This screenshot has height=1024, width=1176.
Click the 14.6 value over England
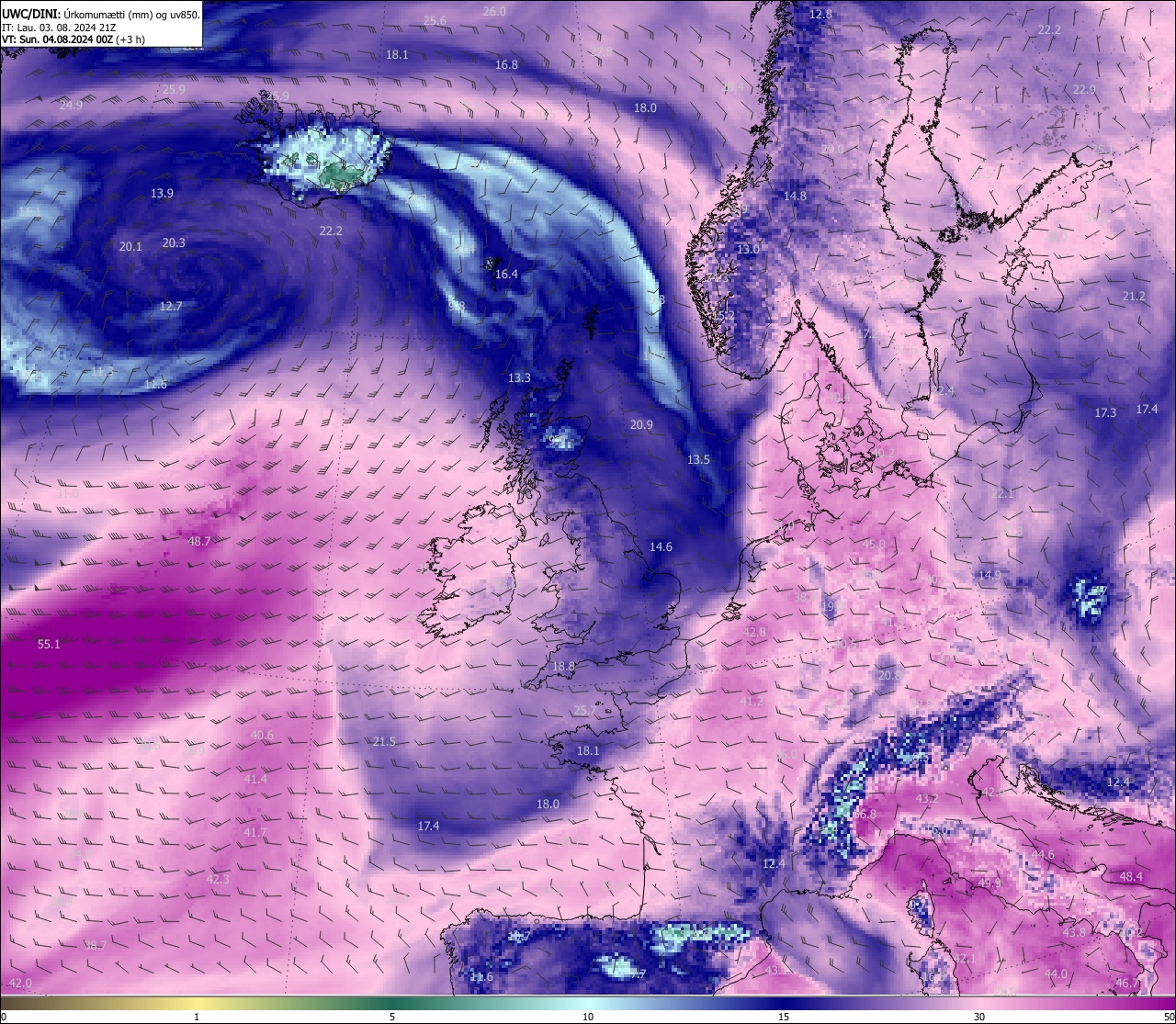(x=661, y=547)
